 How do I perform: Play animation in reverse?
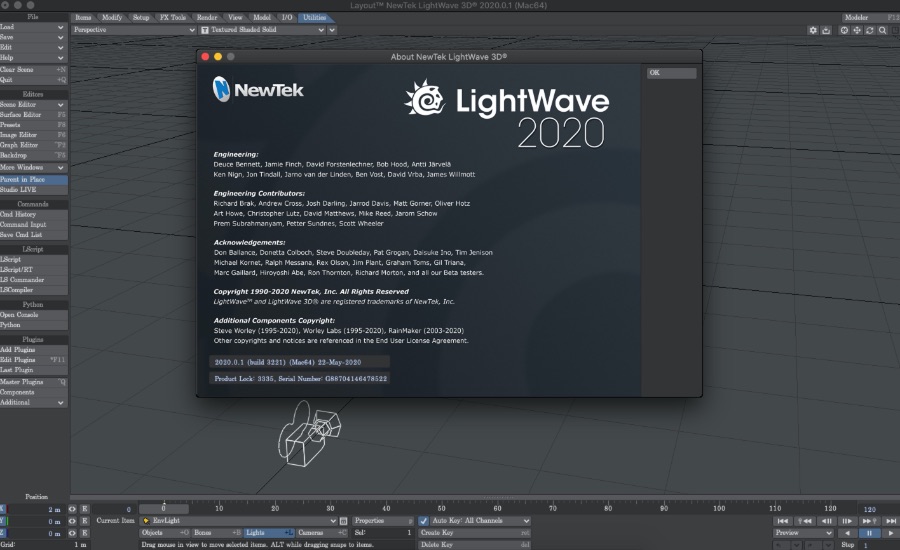(847, 533)
